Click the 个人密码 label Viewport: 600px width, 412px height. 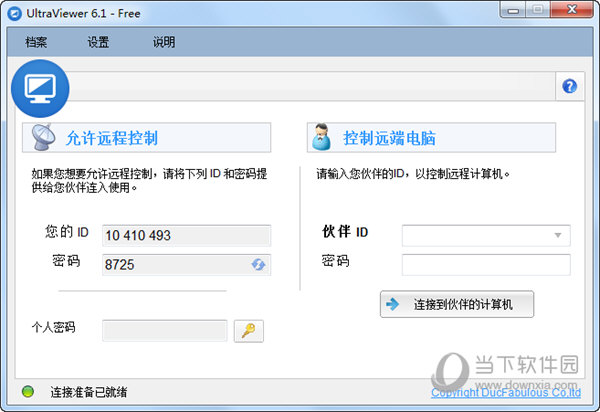[54, 327]
